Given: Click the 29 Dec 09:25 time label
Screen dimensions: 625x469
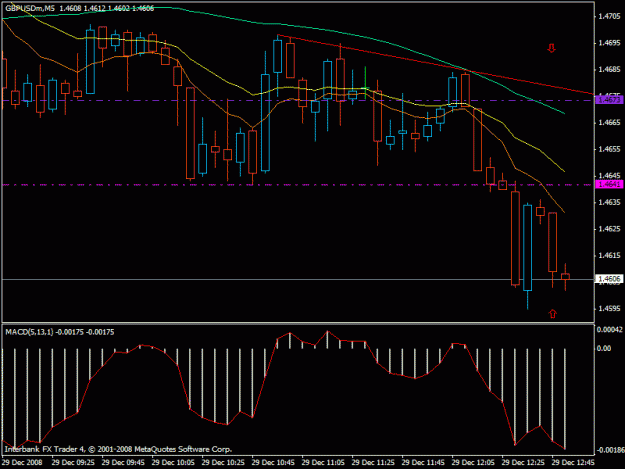Looking at the screenshot, I should 73,462.
